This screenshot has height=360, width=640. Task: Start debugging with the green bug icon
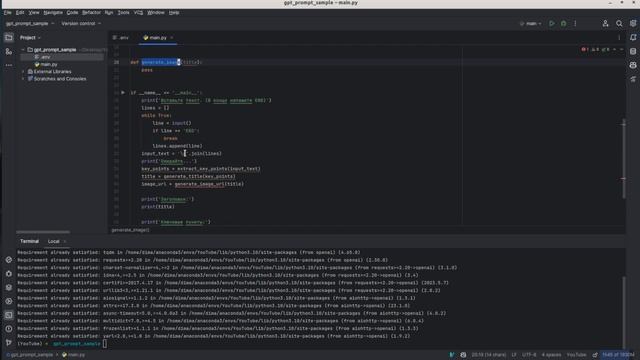(563, 24)
